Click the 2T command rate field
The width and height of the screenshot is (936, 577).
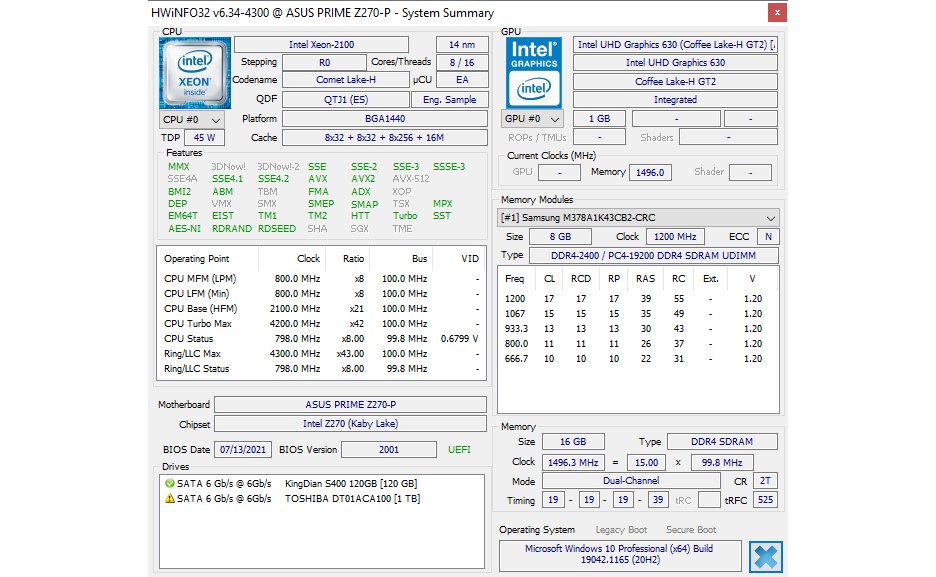(x=765, y=481)
